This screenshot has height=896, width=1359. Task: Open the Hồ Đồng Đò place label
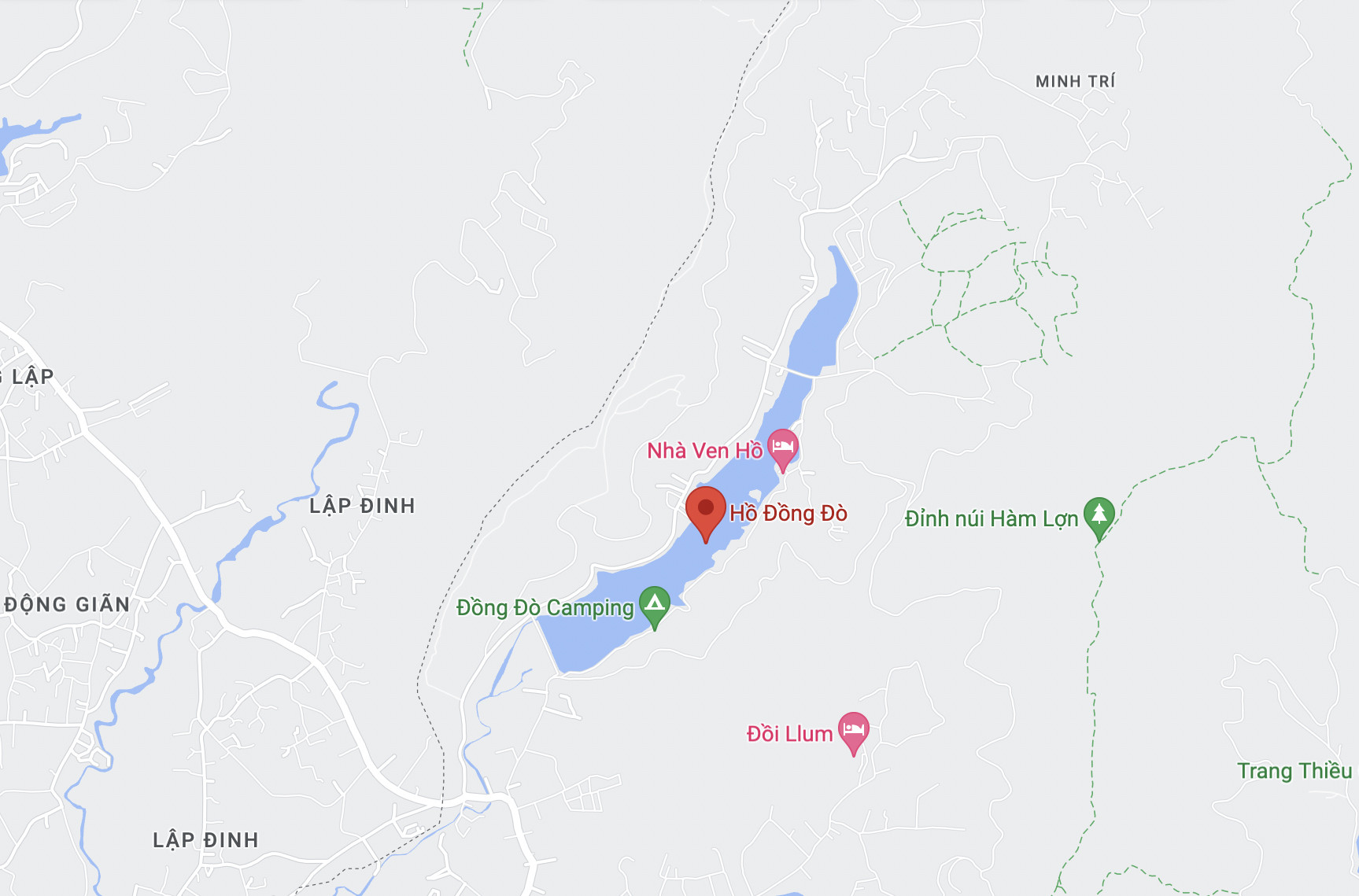click(x=788, y=514)
